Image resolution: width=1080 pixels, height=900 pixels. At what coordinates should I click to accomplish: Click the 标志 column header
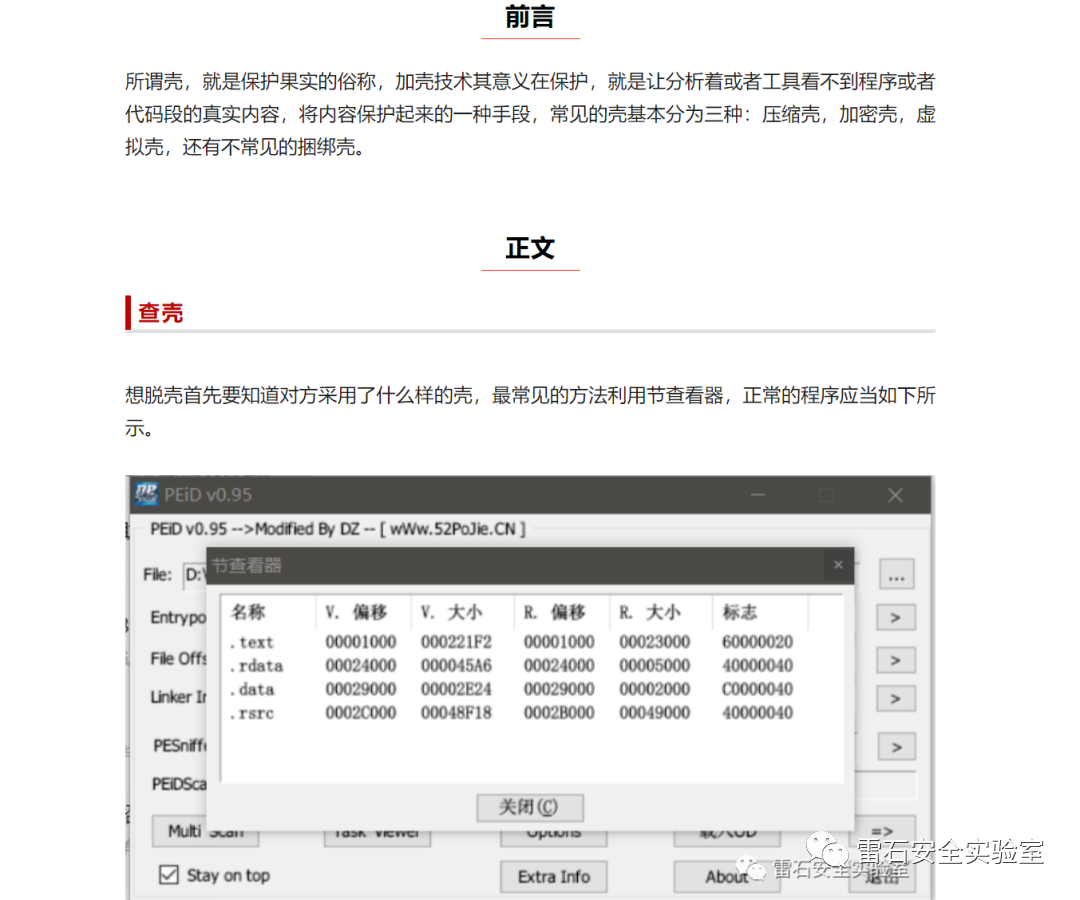tap(760, 612)
